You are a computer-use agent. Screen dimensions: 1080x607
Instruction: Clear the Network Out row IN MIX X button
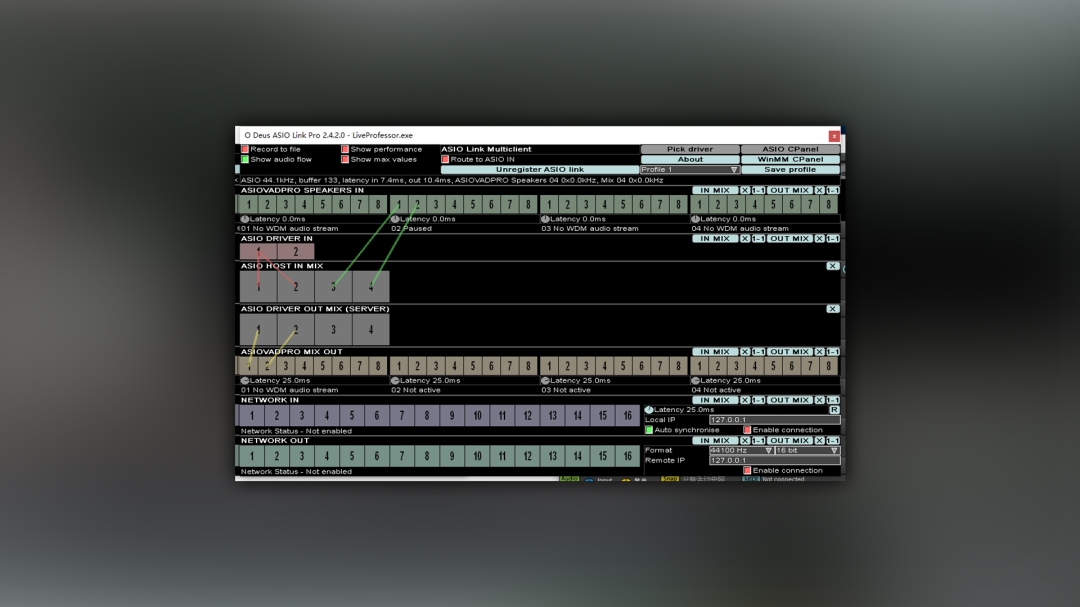(x=745, y=440)
